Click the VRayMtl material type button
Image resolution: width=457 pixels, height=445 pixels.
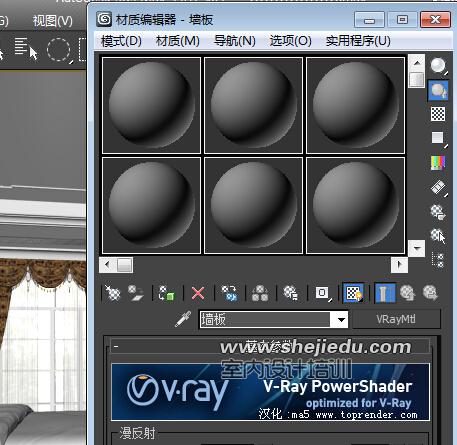396,319
